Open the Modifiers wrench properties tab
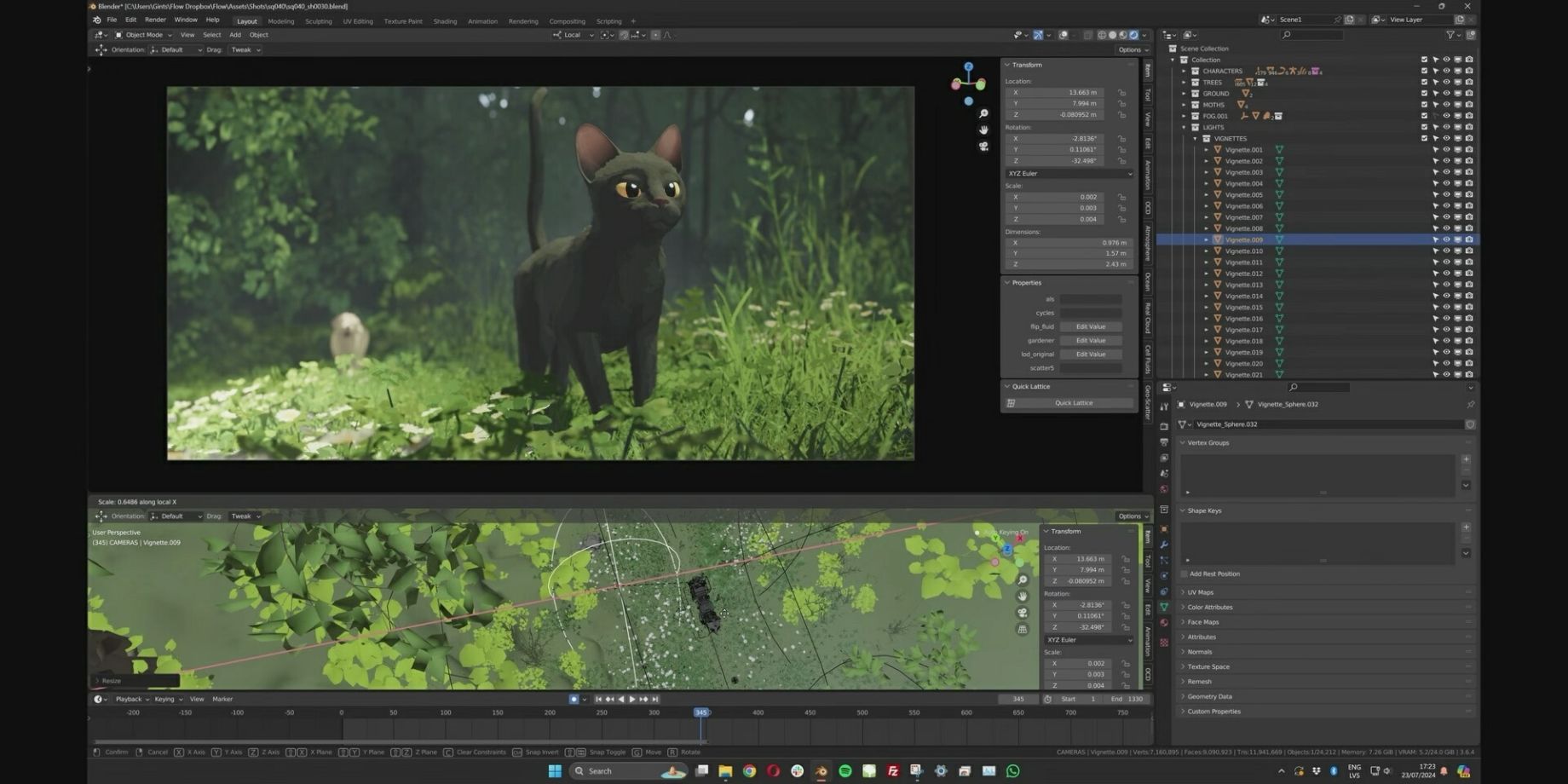1568x784 pixels. click(1164, 544)
